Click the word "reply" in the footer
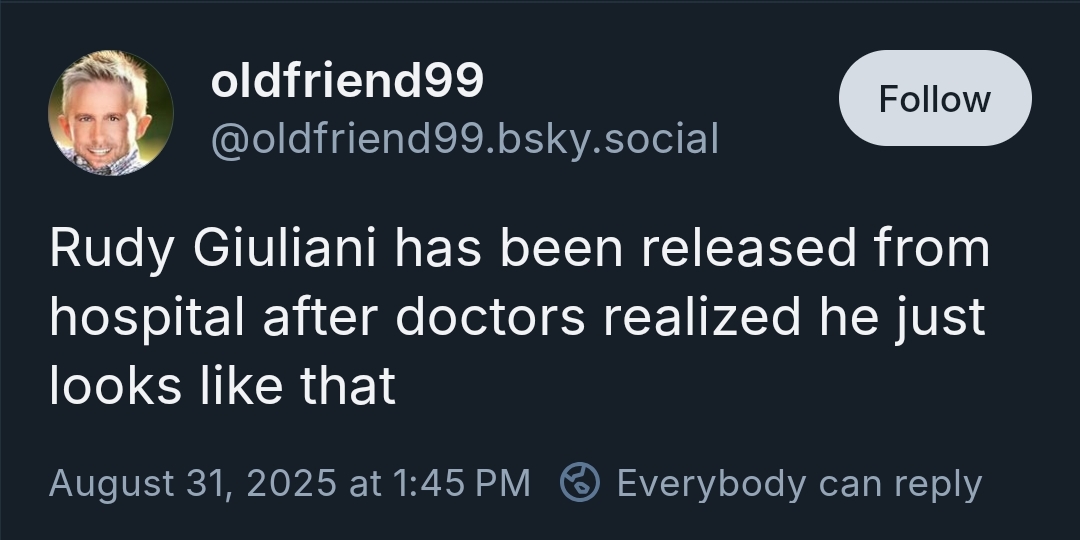 (x=938, y=483)
